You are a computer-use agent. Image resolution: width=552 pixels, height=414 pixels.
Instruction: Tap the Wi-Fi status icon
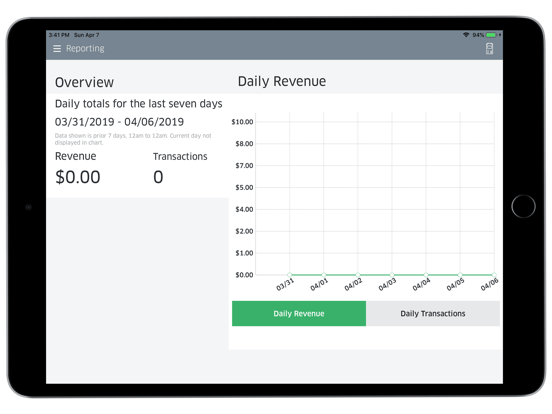tap(466, 35)
